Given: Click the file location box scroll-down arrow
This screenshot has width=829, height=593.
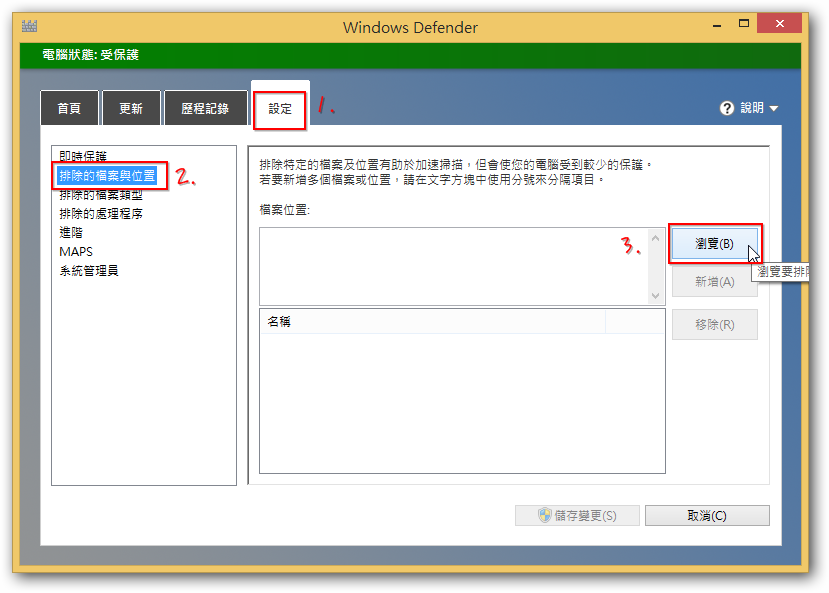Looking at the screenshot, I should [x=656, y=296].
